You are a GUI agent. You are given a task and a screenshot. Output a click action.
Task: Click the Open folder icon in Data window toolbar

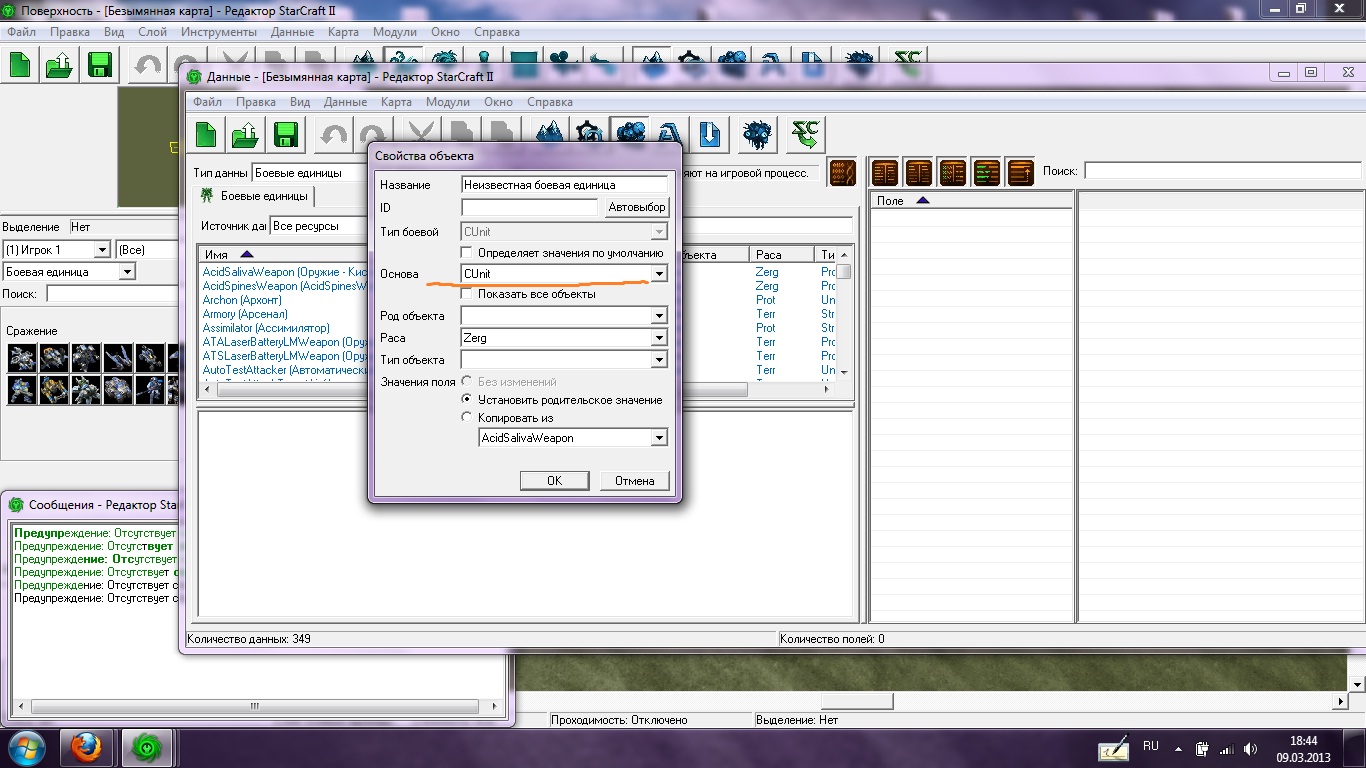point(246,134)
